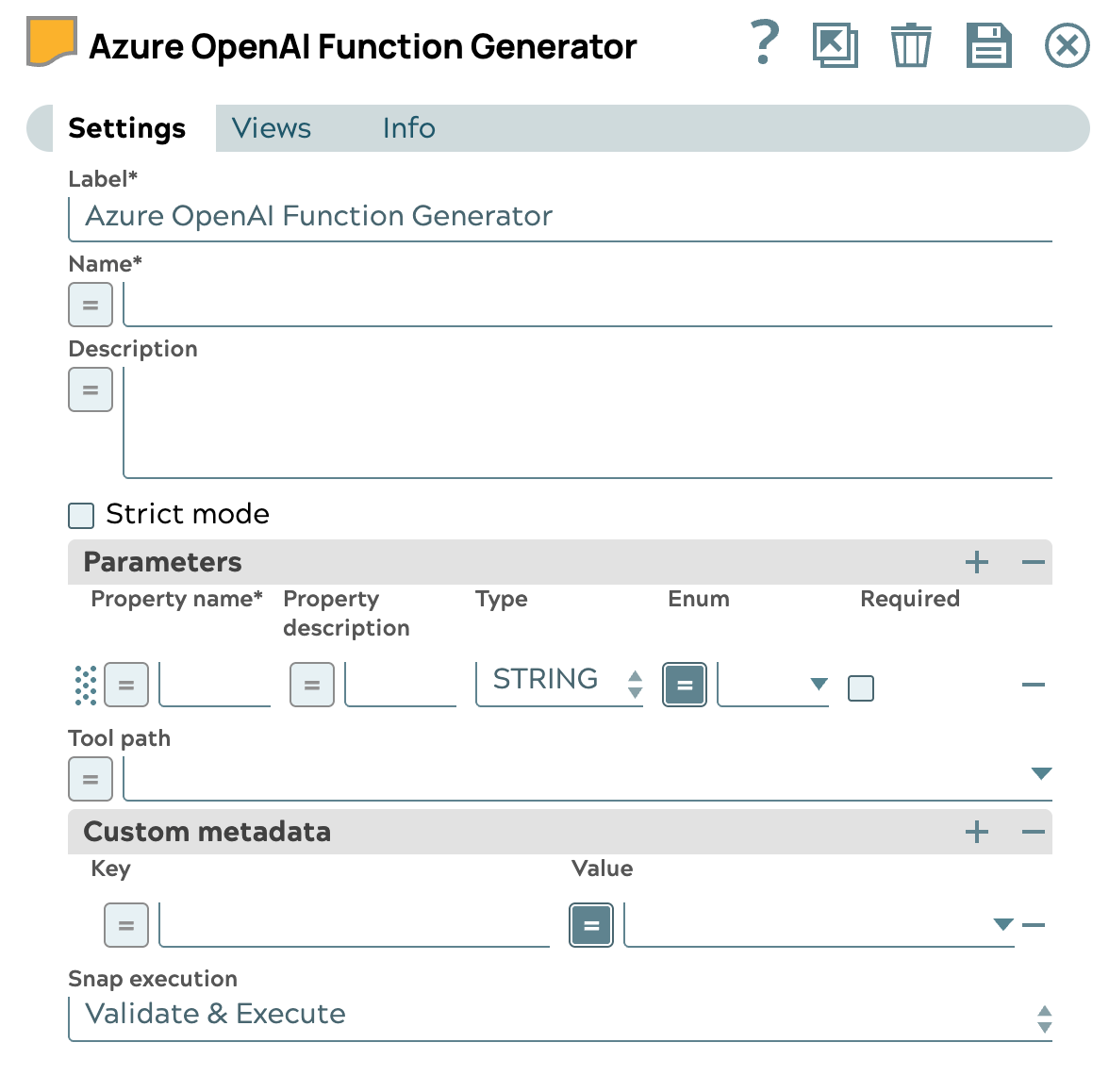Add a Custom metadata row with plus icon
The image size is (1109, 1092).
(x=977, y=832)
